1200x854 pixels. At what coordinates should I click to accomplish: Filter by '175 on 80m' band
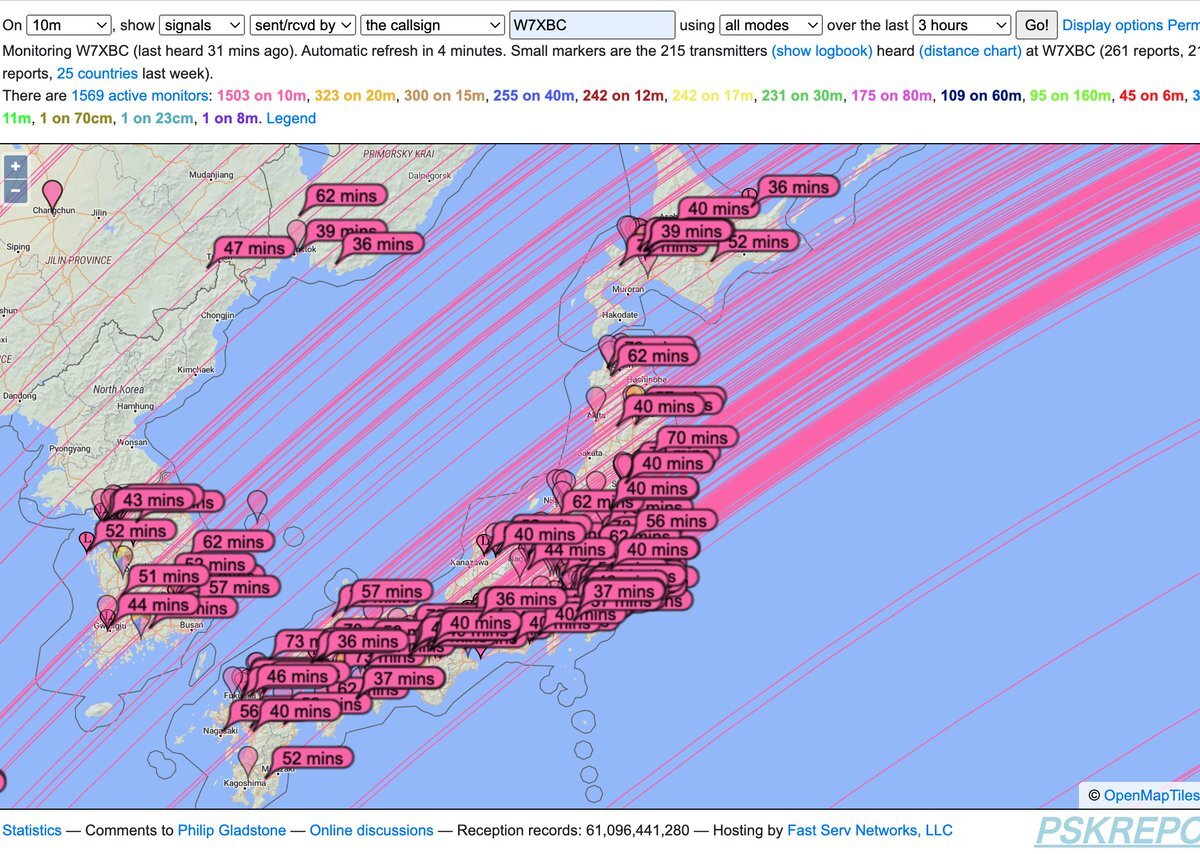892,95
